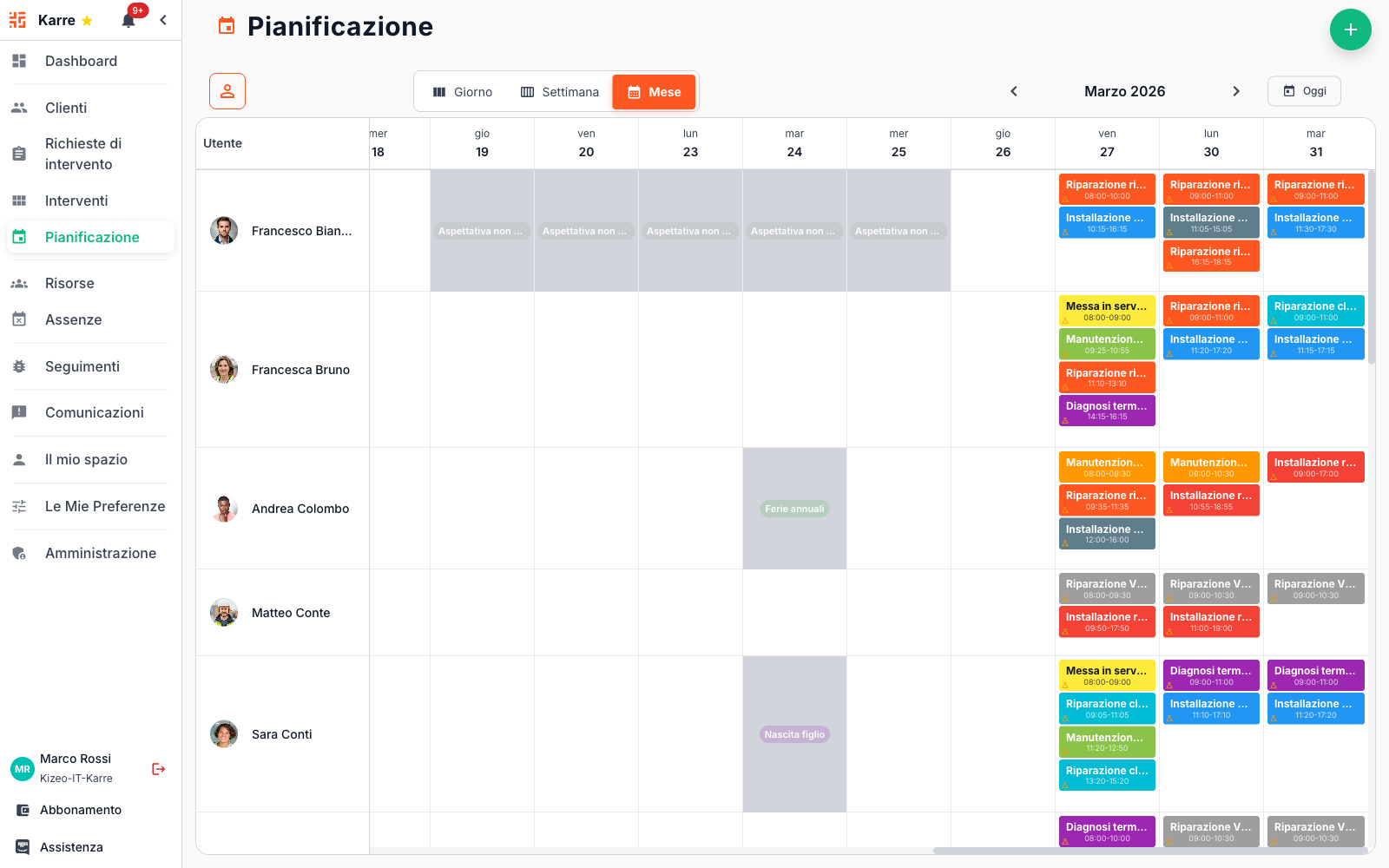Screen dimensions: 1389x868
Task: Click the Oggi button
Action: (x=1304, y=91)
